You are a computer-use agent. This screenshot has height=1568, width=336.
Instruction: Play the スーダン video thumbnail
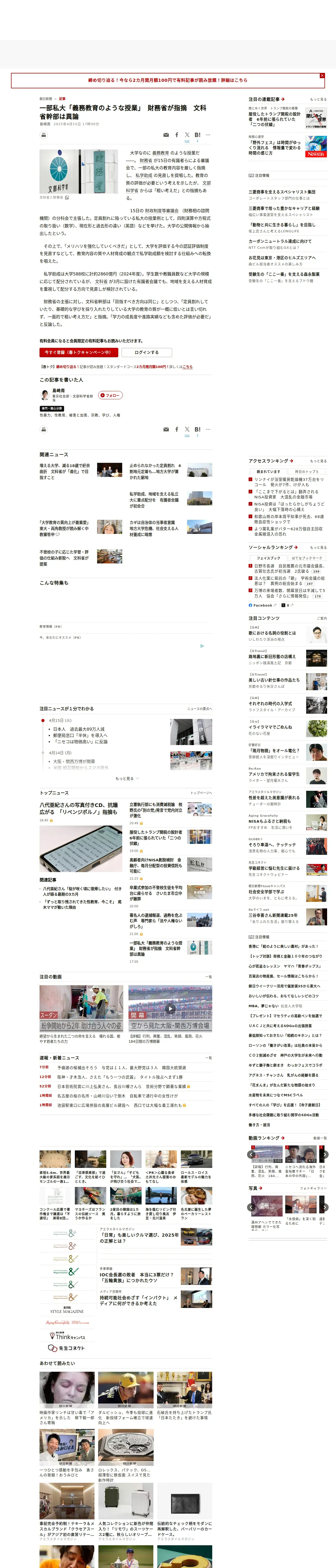81,1008
